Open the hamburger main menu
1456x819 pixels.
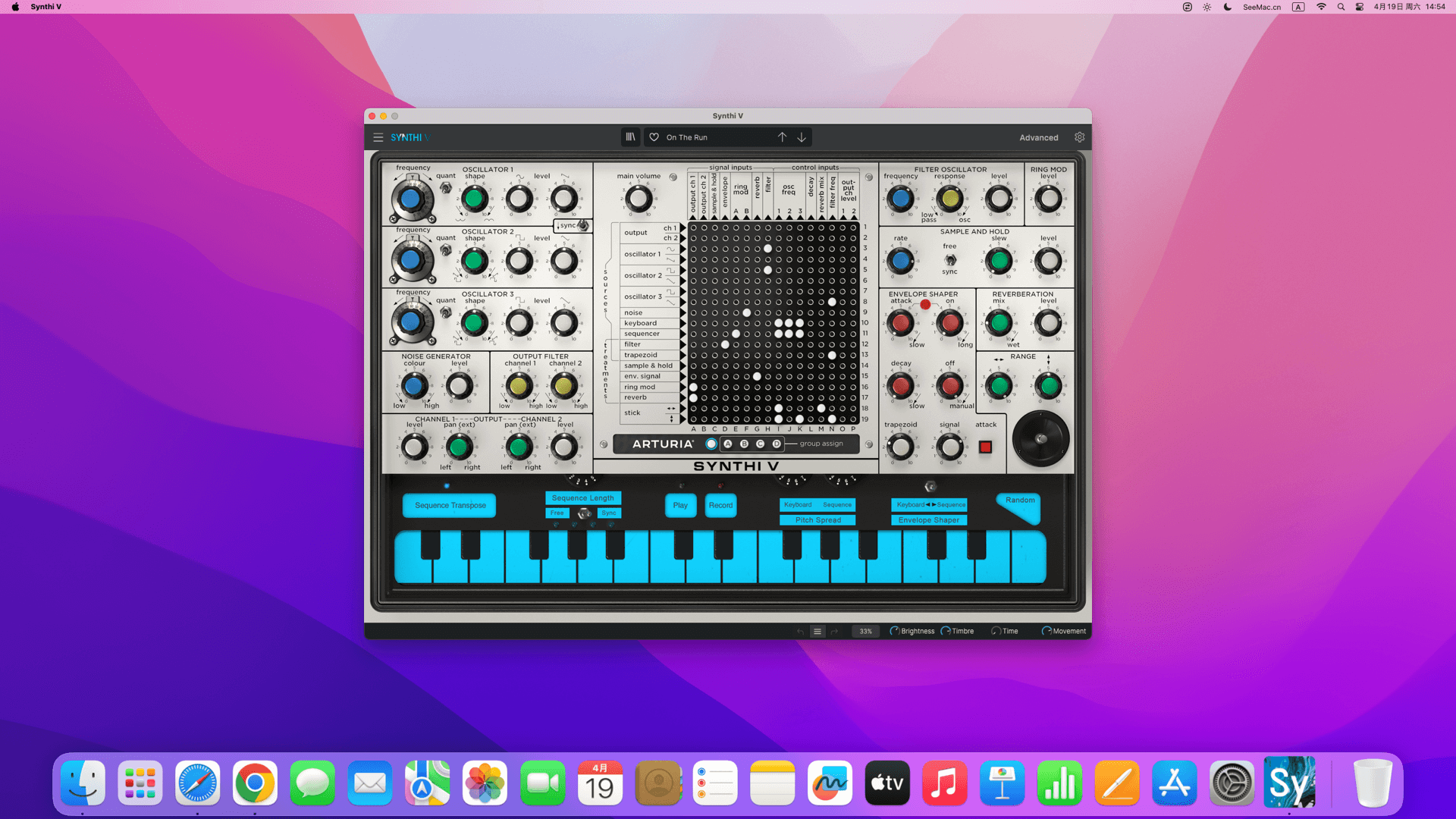tap(378, 137)
